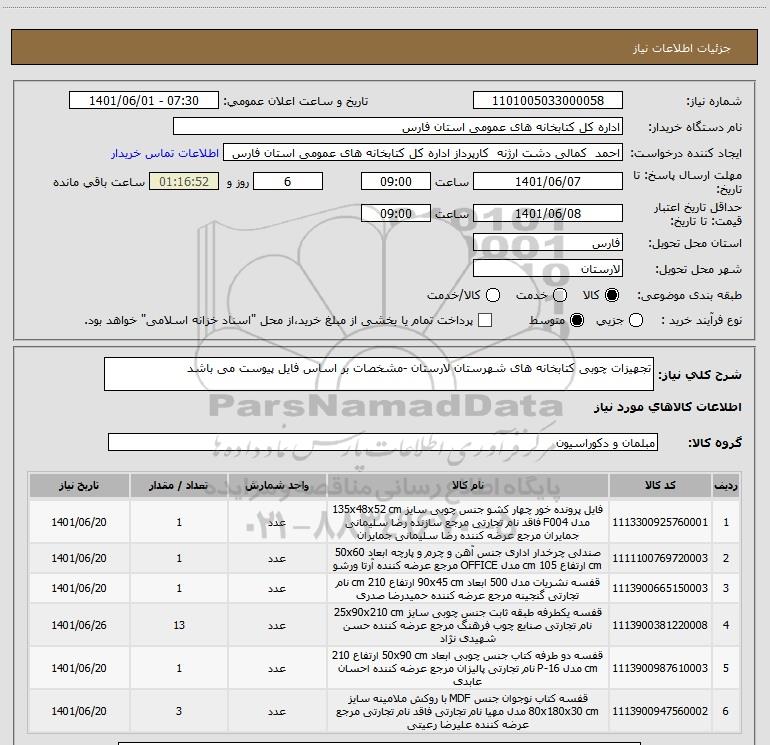Click the goods group field مبلمان و دکوراسیون
The image size is (770, 745).
pos(383,442)
